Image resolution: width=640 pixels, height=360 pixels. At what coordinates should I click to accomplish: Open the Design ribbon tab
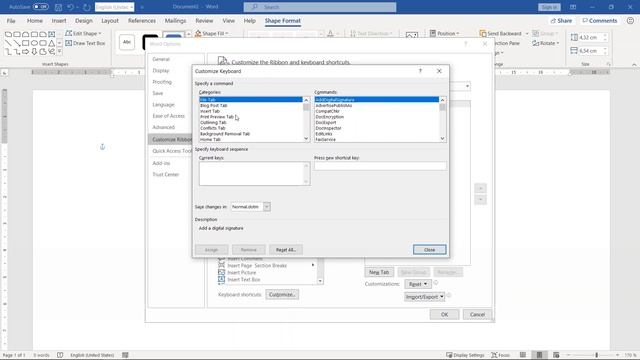coord(84,20)
